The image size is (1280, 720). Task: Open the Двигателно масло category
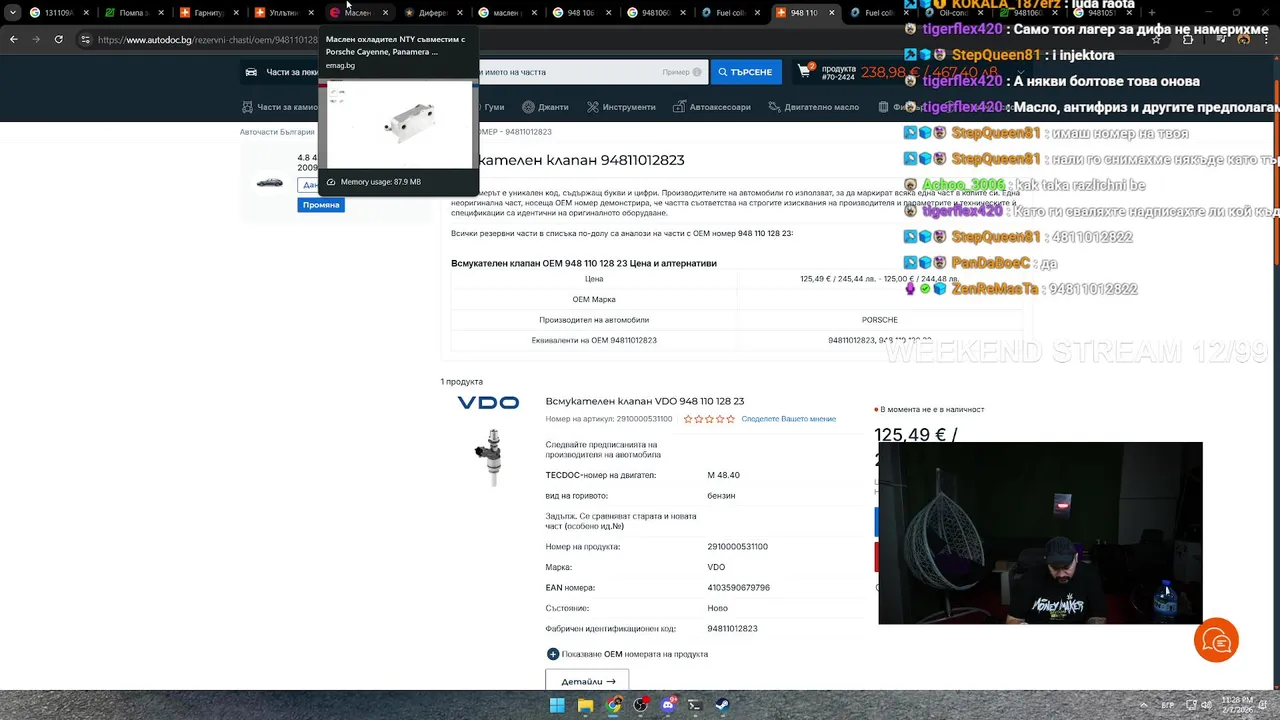tap(822, 107)
